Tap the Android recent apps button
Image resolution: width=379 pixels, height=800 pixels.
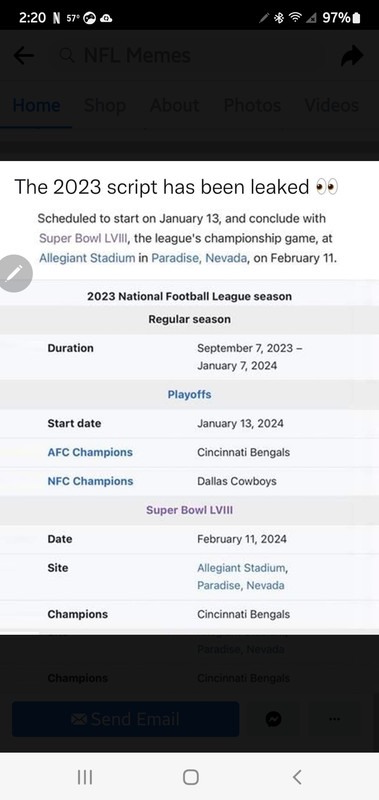85,777
